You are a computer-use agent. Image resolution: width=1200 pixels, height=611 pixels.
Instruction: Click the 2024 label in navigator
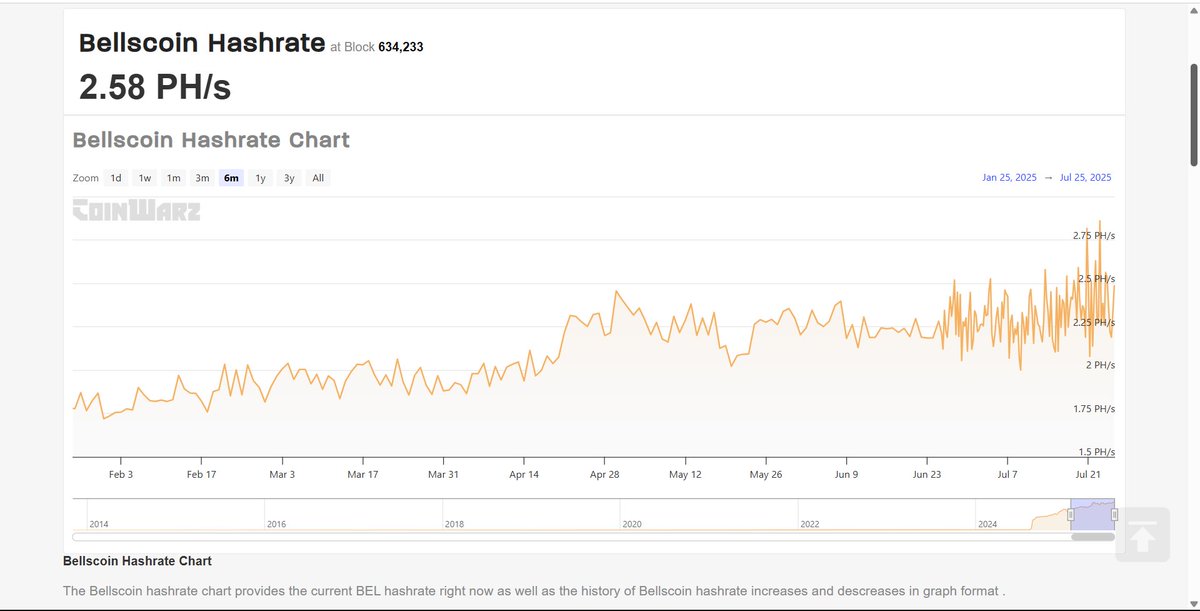click(987, 524)
